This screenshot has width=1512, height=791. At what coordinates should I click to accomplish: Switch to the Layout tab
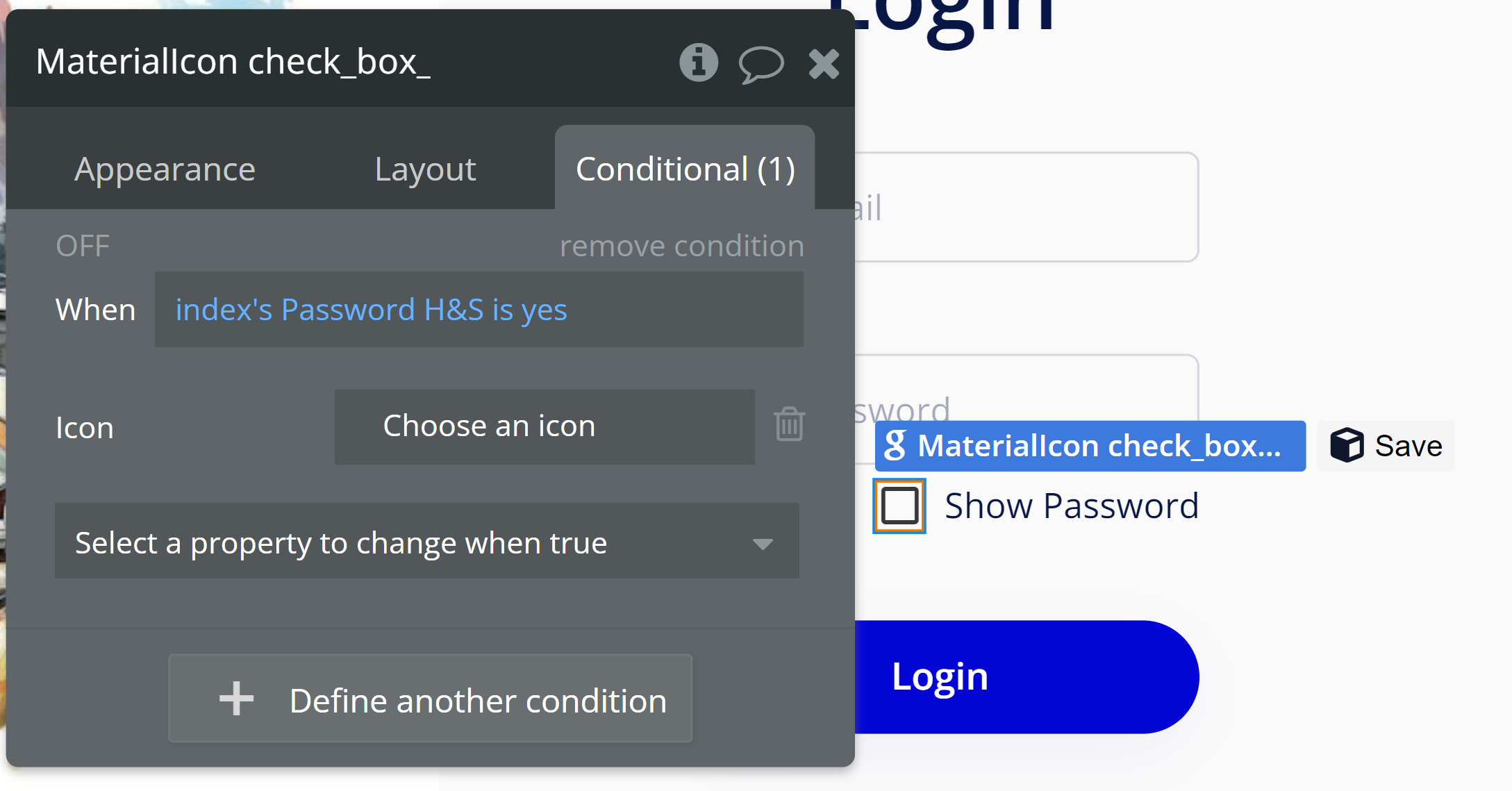(425, 169)
